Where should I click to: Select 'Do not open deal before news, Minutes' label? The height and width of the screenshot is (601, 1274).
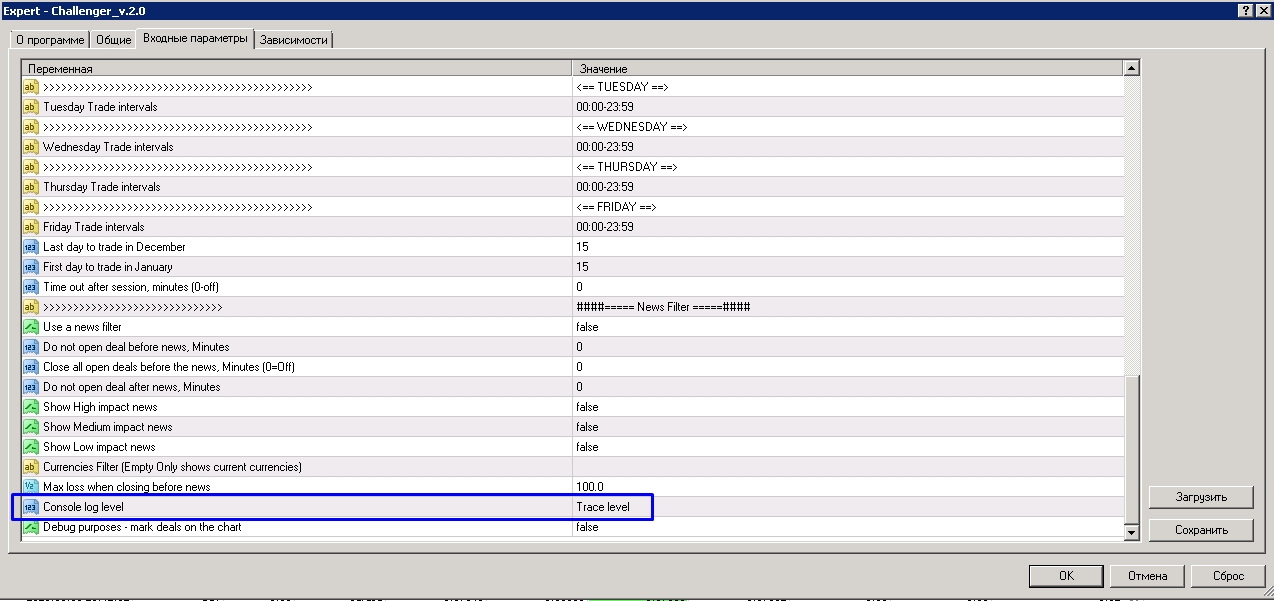(136, 347)
